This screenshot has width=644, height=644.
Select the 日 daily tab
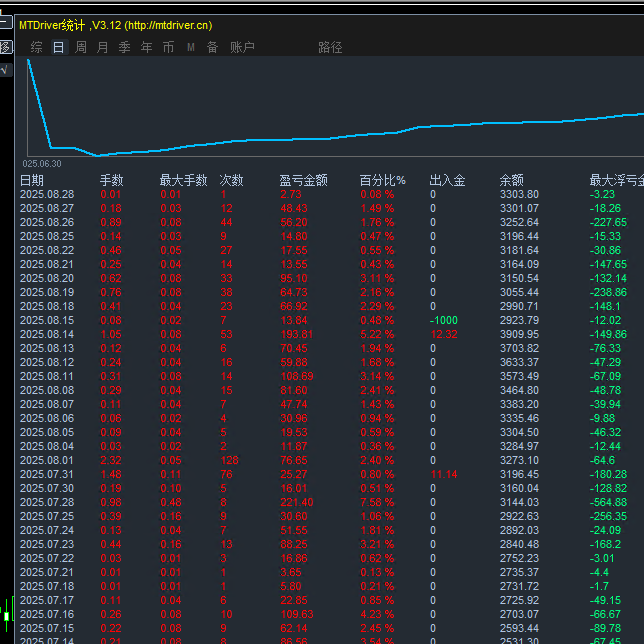(58, 47)
